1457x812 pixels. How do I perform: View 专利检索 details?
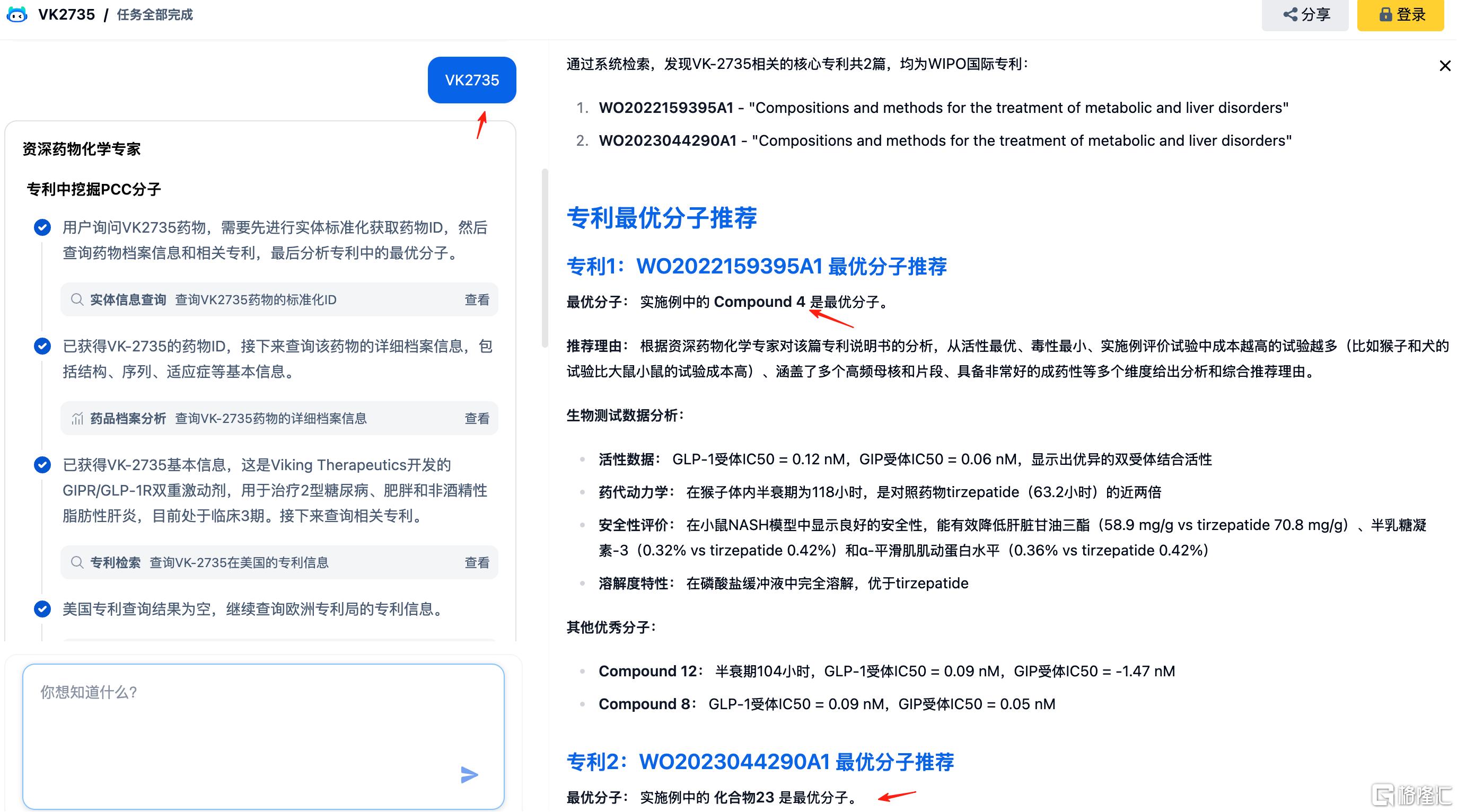477,563
